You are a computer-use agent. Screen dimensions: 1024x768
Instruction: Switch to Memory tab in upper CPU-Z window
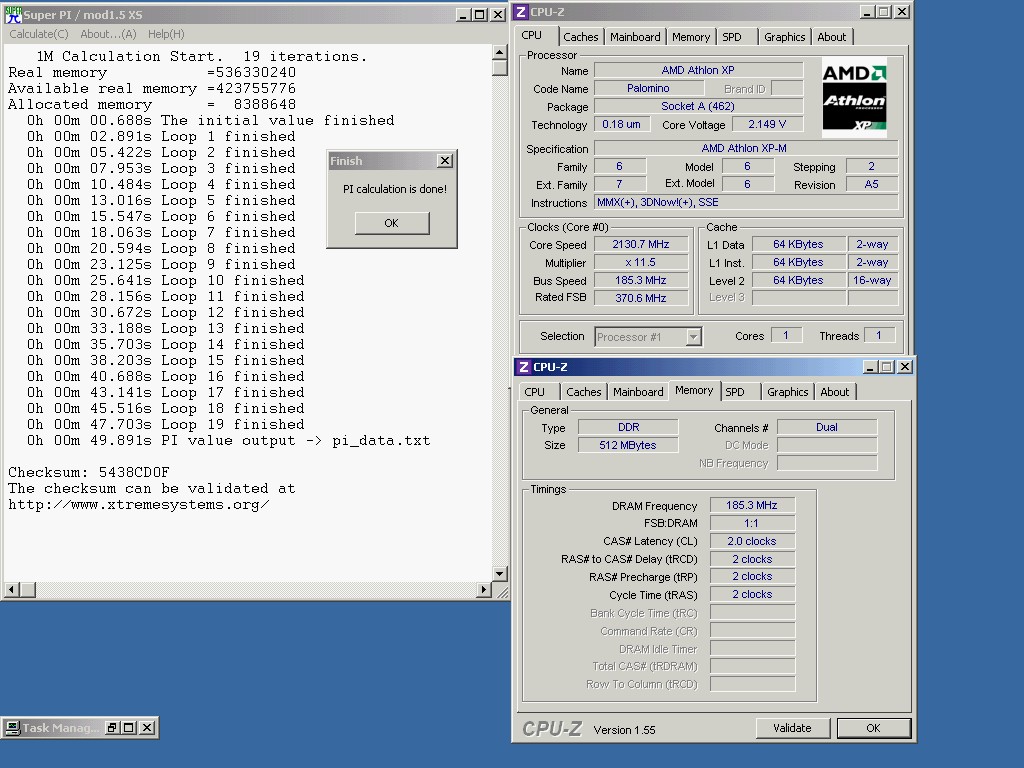pyautogui.click(x=690, y=37)
